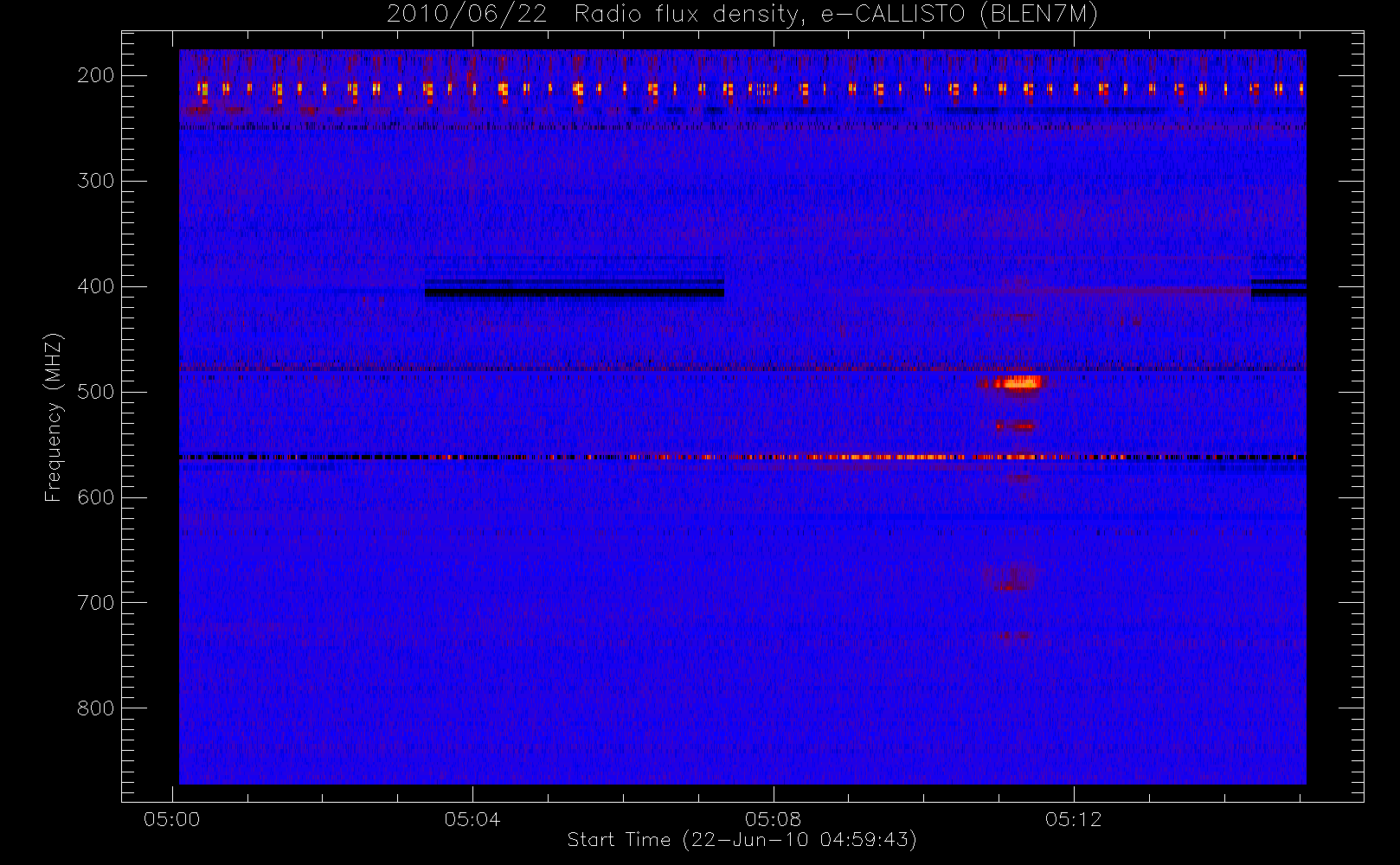
Task: Select the 'Frequency (MHZ)' axis label
Action: coord(54,417)
